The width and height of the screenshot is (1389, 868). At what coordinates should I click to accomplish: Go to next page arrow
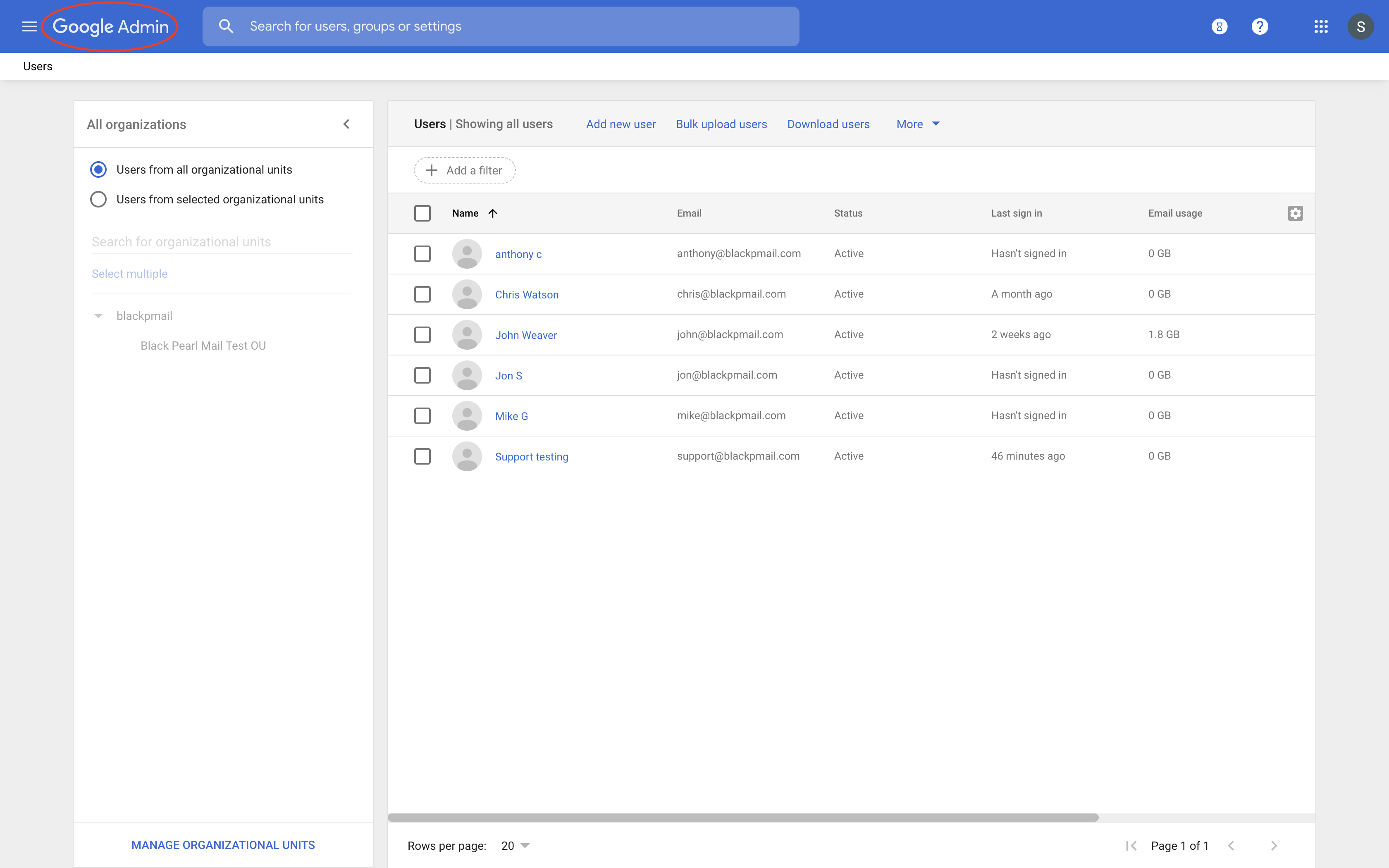point(1274,845)
